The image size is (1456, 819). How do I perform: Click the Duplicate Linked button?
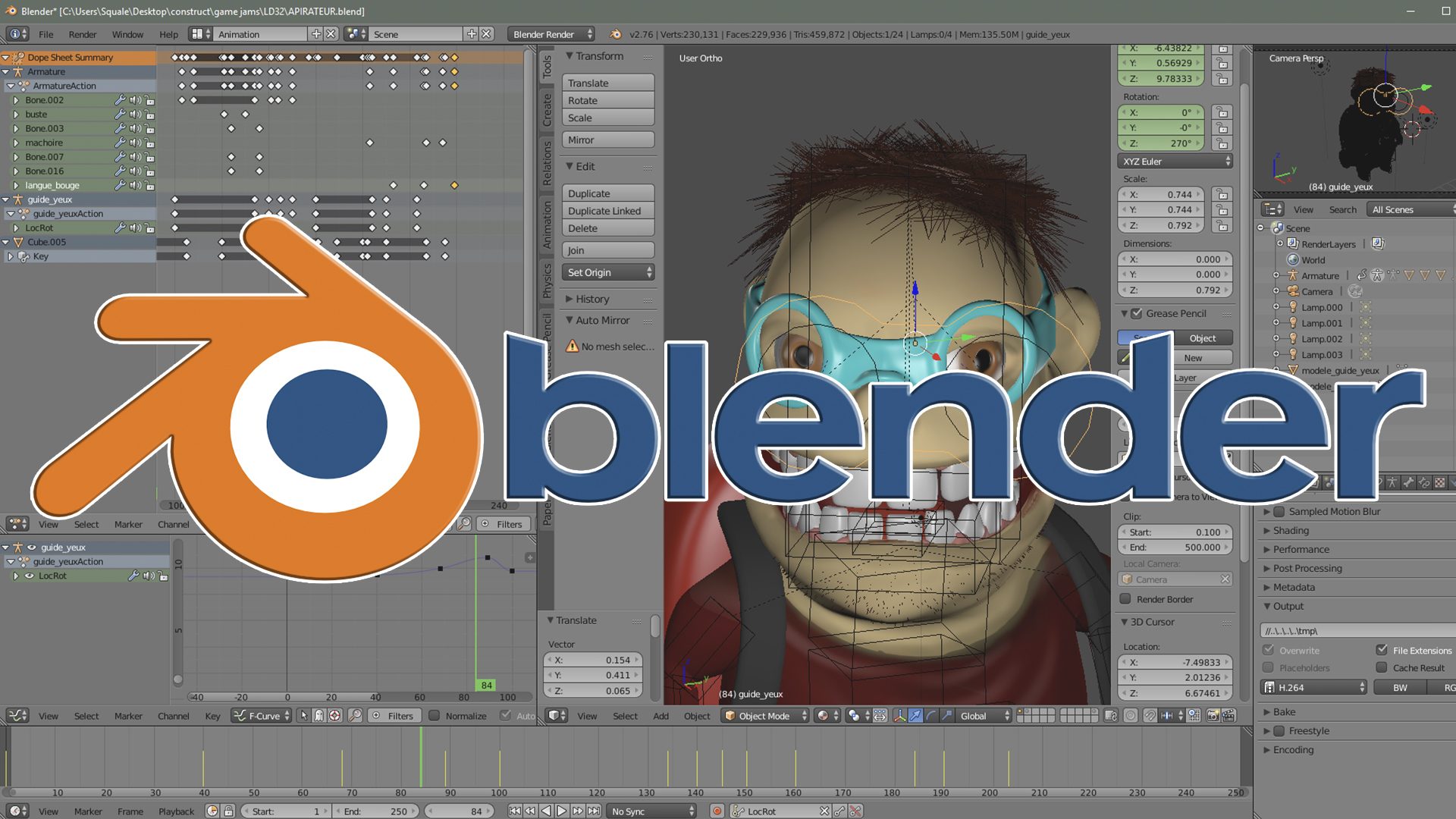coord(608,211)
